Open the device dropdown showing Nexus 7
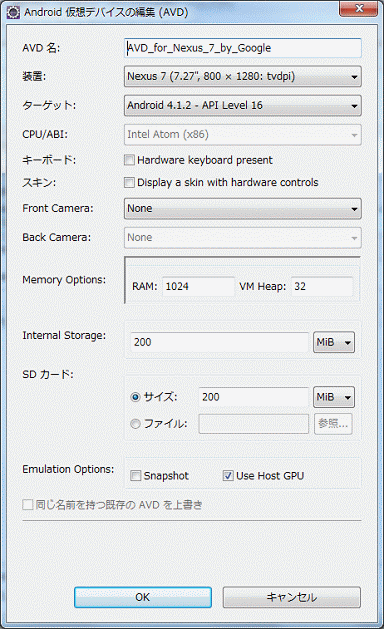384x629 pixels. pos(243,76)
